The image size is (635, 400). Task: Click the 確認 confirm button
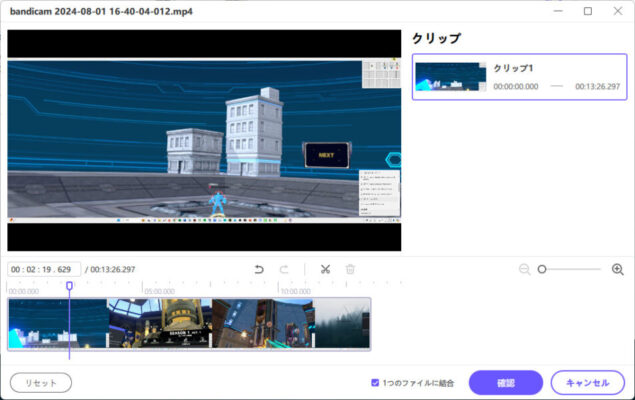(506, 383)
